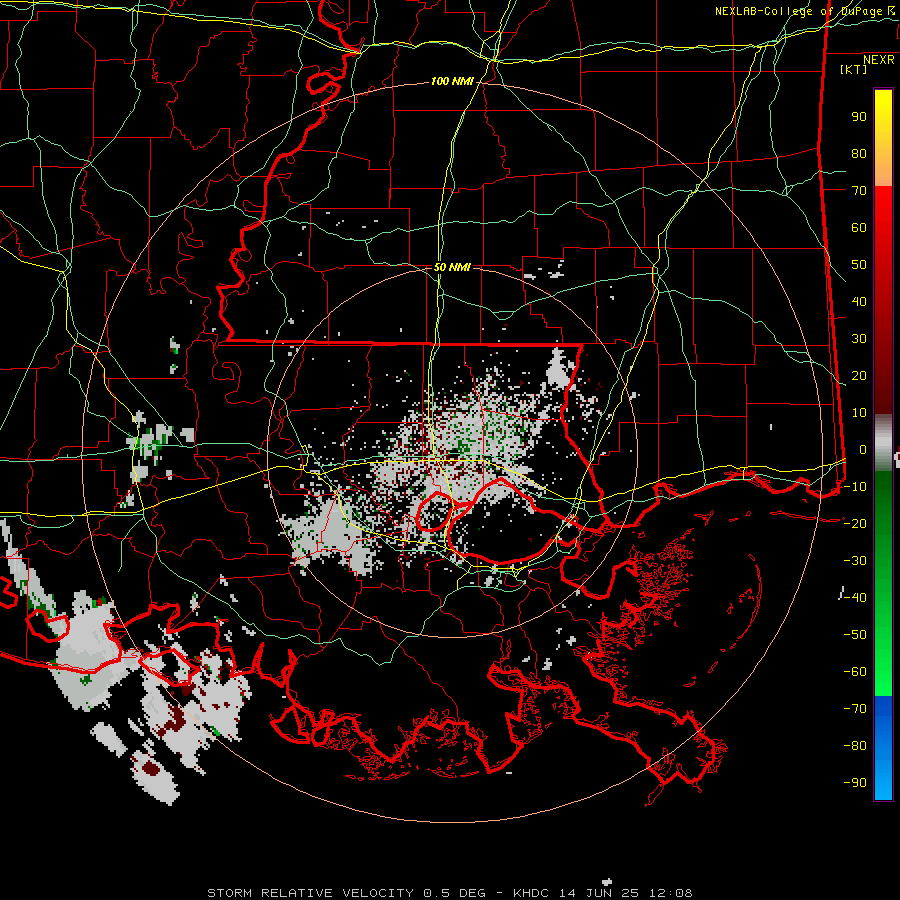Click the "[KT]" units label
Viewport: 900px width, 900px height.
click(853, 69)
